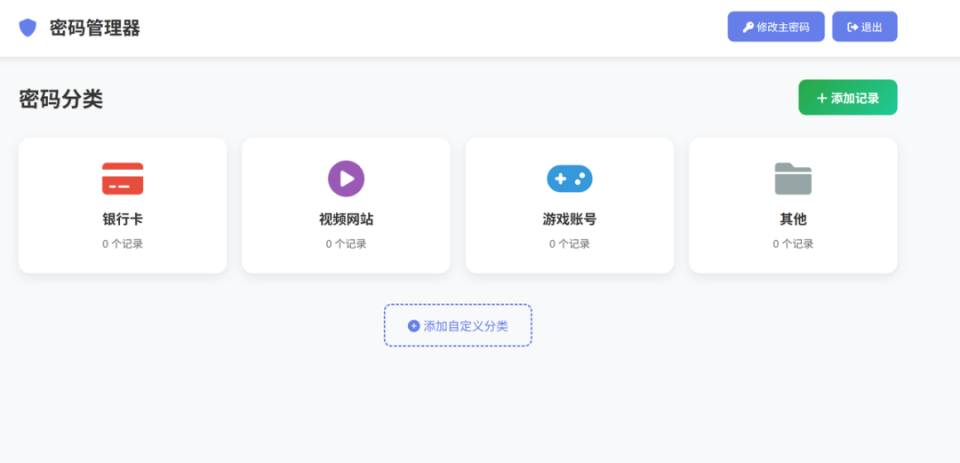The image size is (960, 463).
Task: Open the 视频网站 category title
Action: tap(346, 219)
